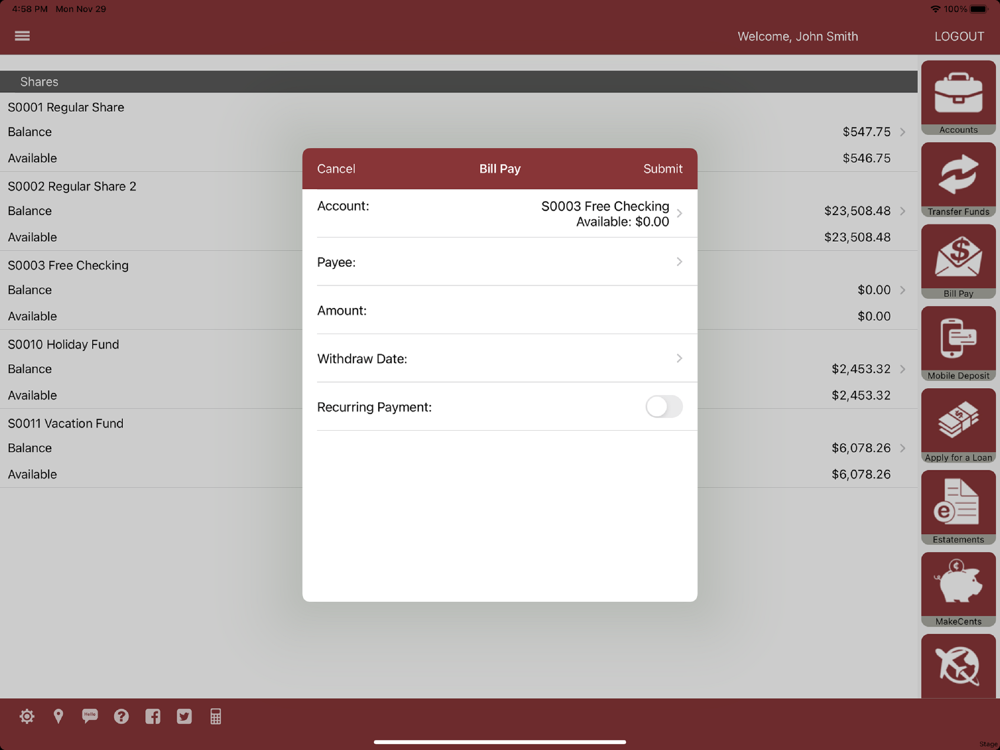This screenshot has width=1000, height=750.
Task: Click the $547.75 balance value
Action: click(x=866, y=132)
